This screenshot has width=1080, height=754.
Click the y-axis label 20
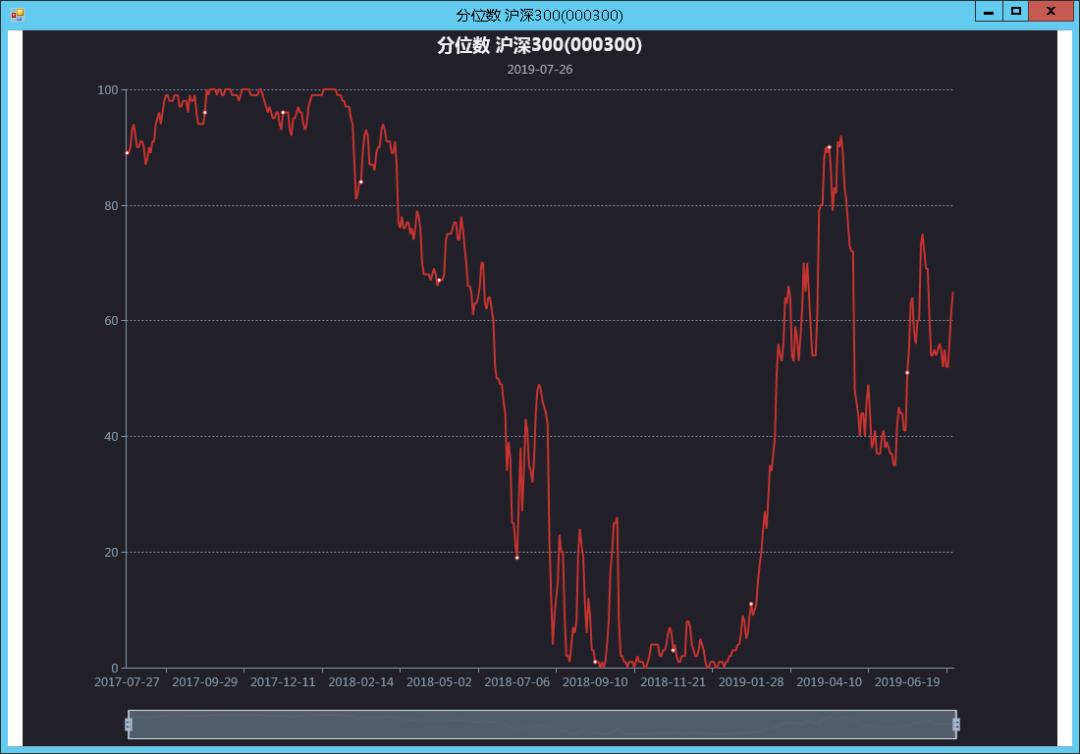pos(112,552)
